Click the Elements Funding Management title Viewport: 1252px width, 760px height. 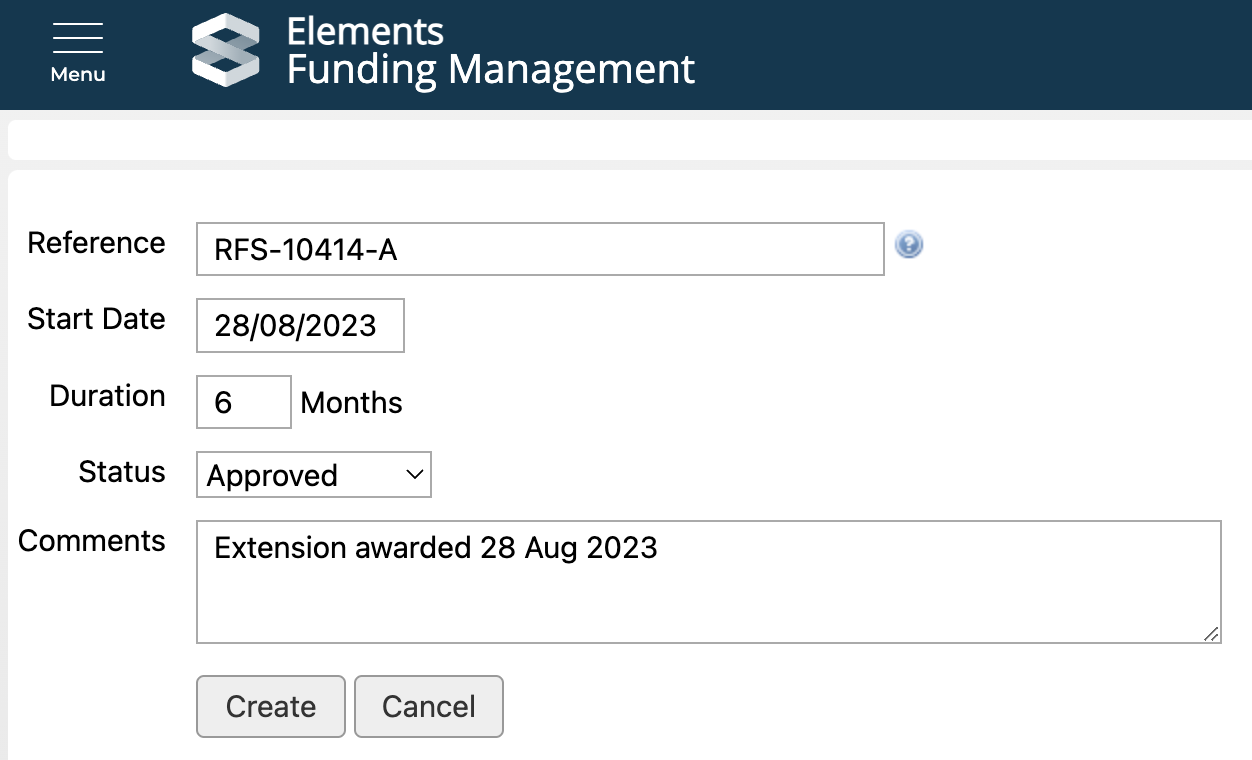[x=490, y=51]
